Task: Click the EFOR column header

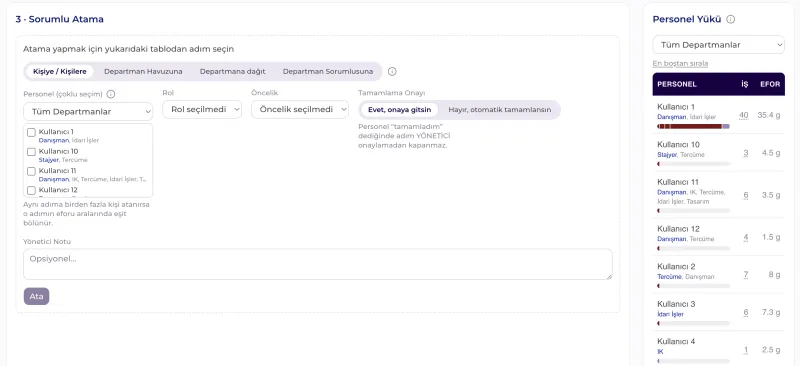Action: pyautogui.click(x=770, y=84)
